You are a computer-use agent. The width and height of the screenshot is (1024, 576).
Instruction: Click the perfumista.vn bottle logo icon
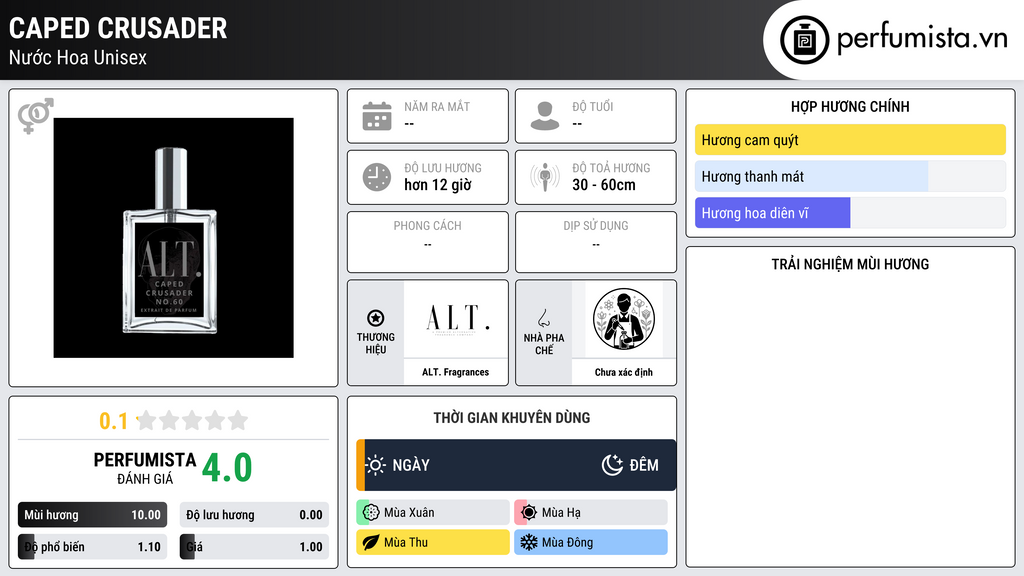[805, 40]
